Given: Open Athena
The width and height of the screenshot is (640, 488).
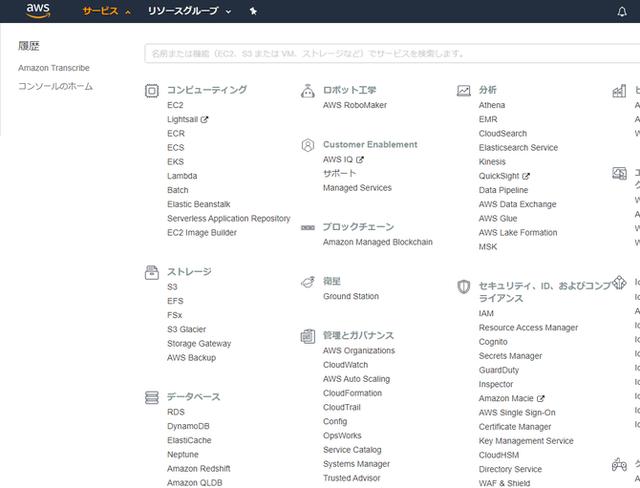Looking at the screenshot, I should point(492,105).
